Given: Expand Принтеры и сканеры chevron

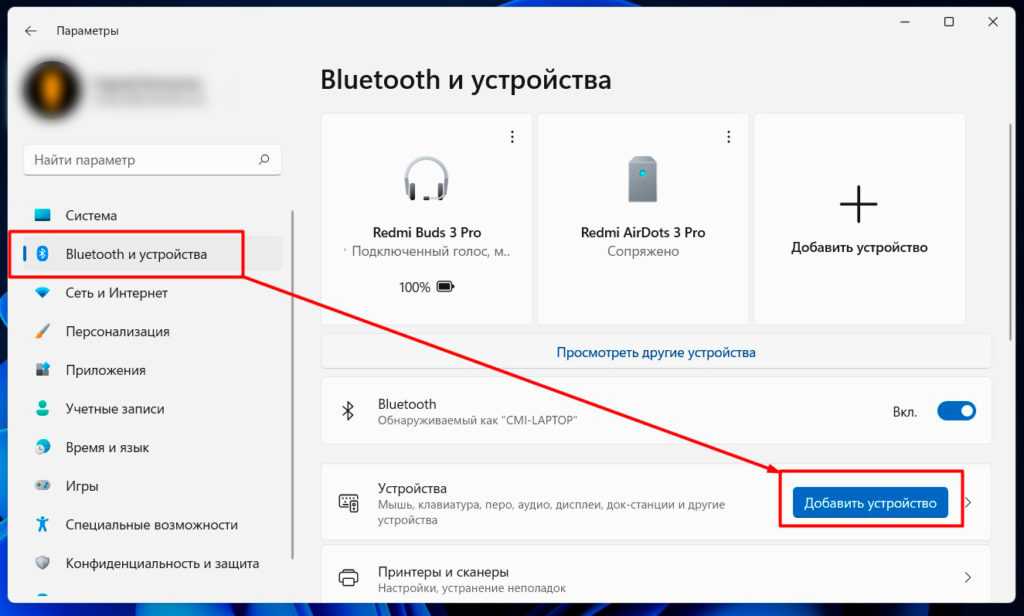Looking at the screenshot, I should [967, 577].
